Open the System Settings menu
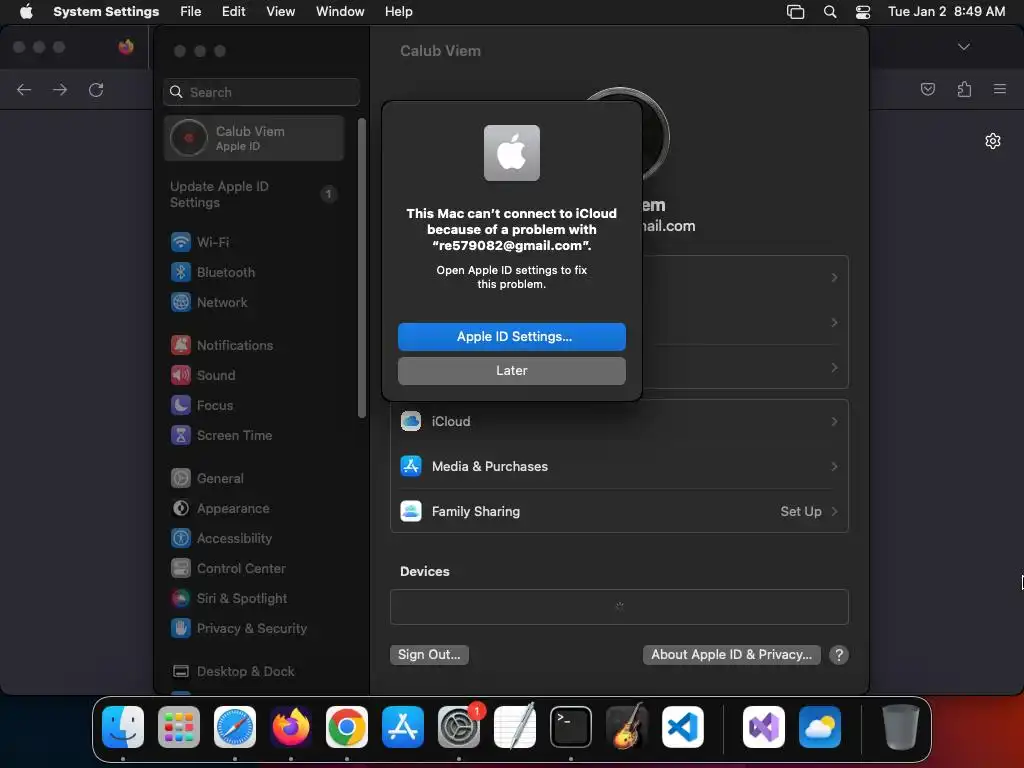The height and width of the screenshot is (768, 1024). pos(106,11)
